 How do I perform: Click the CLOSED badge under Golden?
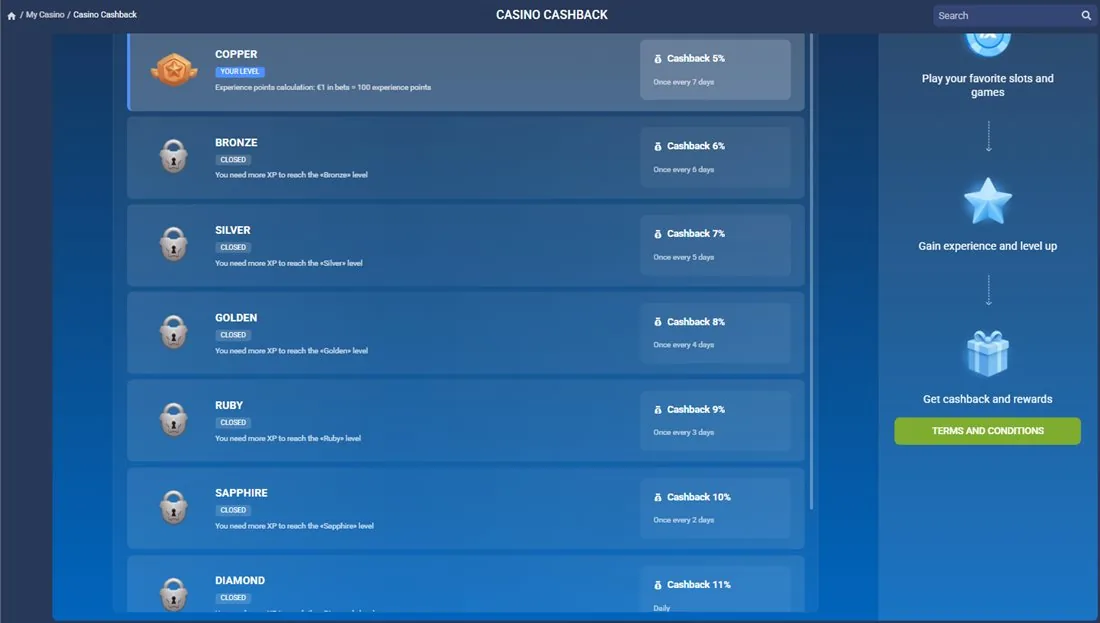coord(233,335)
